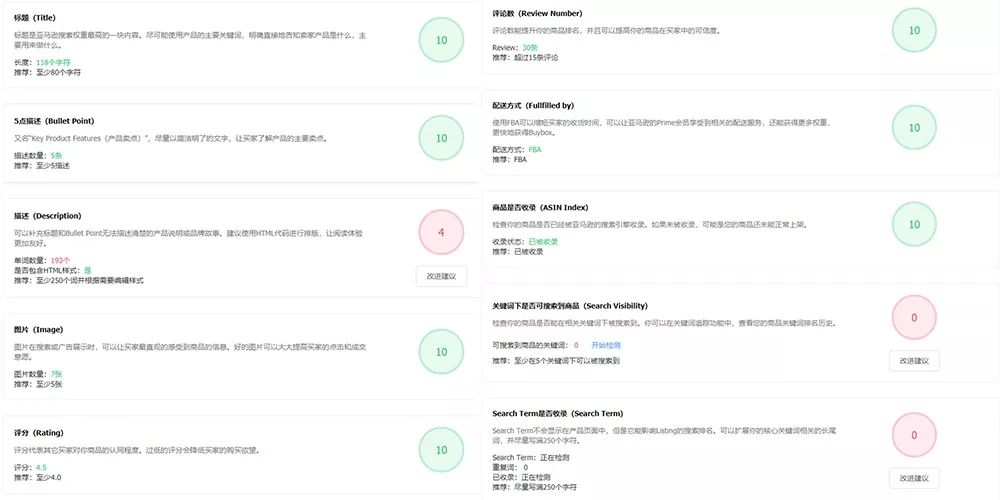The height and width of the screenshot is (500, 1000).
Task: Click the green FBA delivery method value
Action: [534, 149]
